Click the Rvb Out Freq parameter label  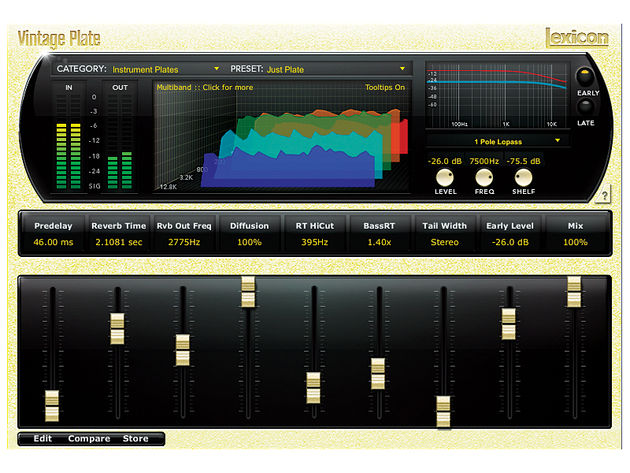[x=184, y=226]
